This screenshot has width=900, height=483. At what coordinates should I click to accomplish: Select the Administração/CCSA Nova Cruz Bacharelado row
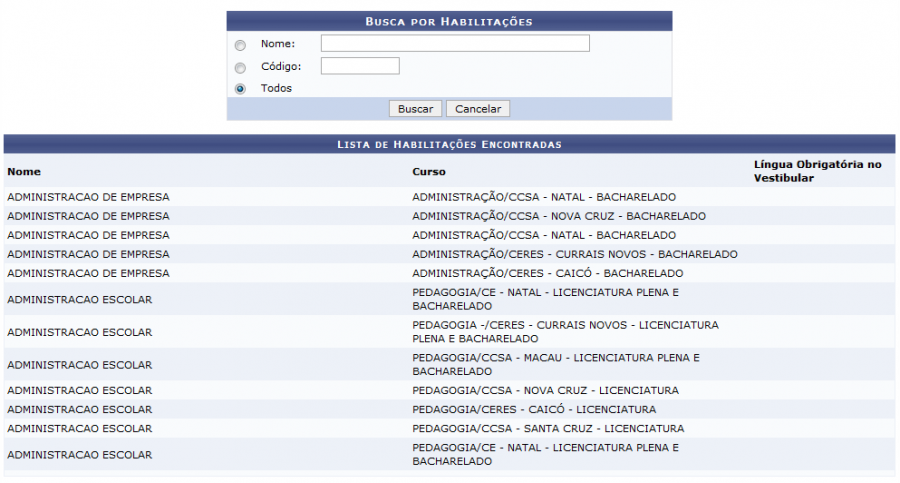click(559, 216)
